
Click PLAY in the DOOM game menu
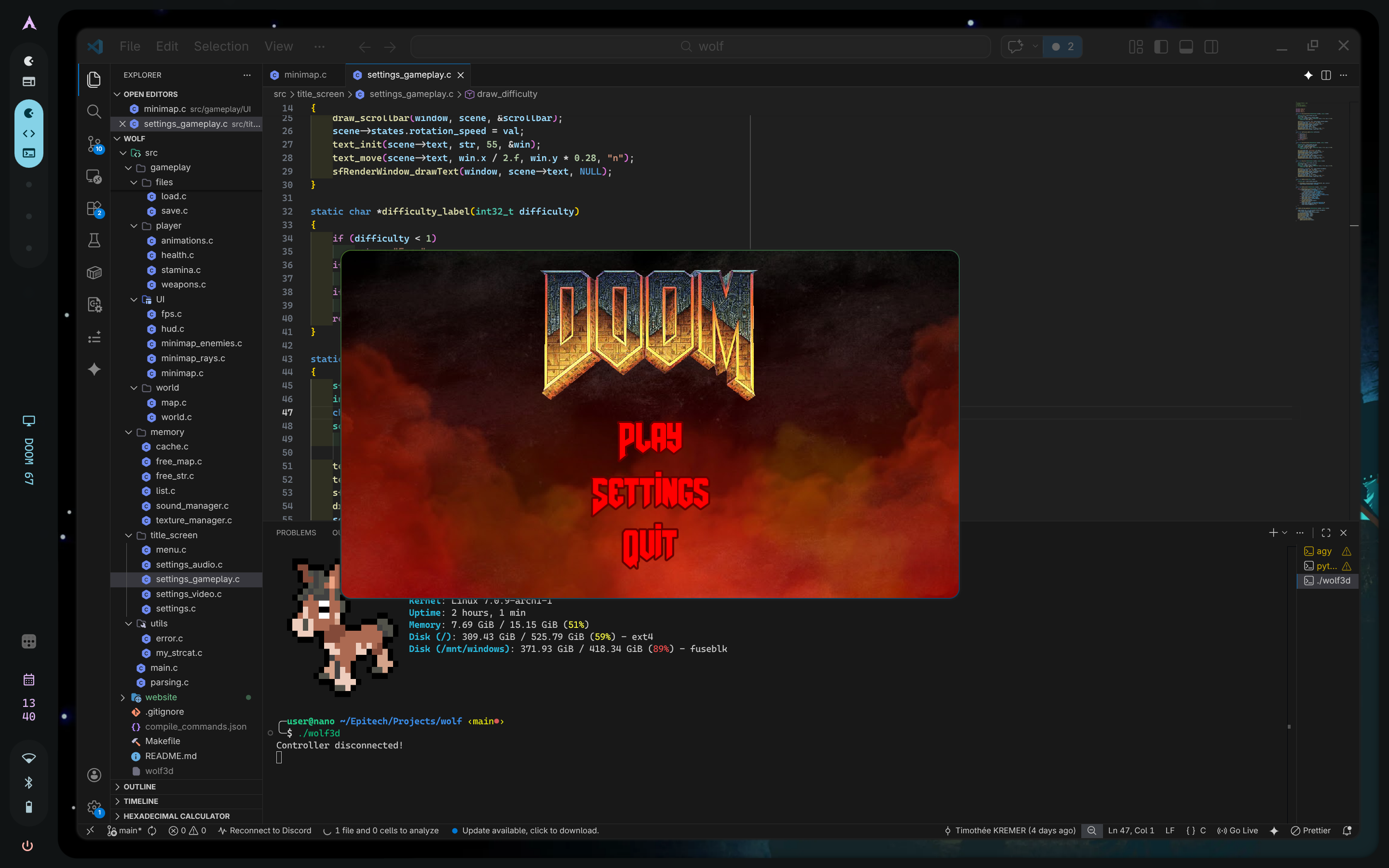(x=650, y=440)
